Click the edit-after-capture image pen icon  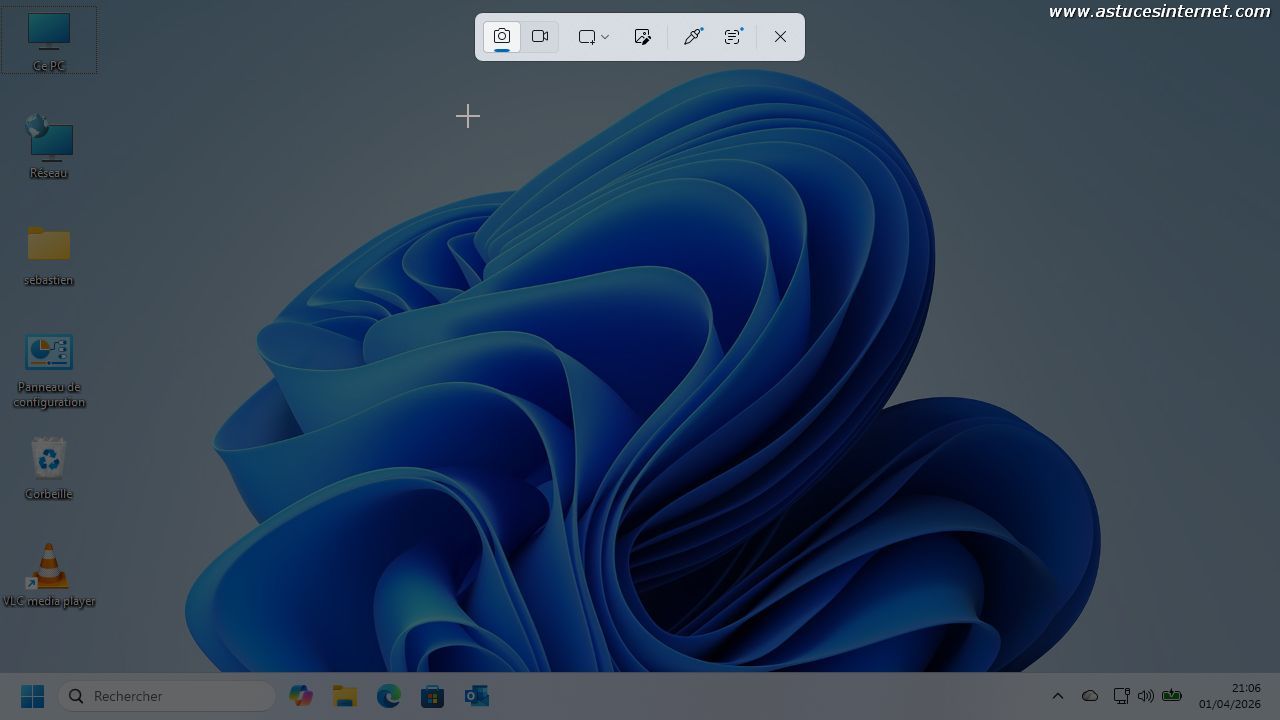[x=643, y=37]
